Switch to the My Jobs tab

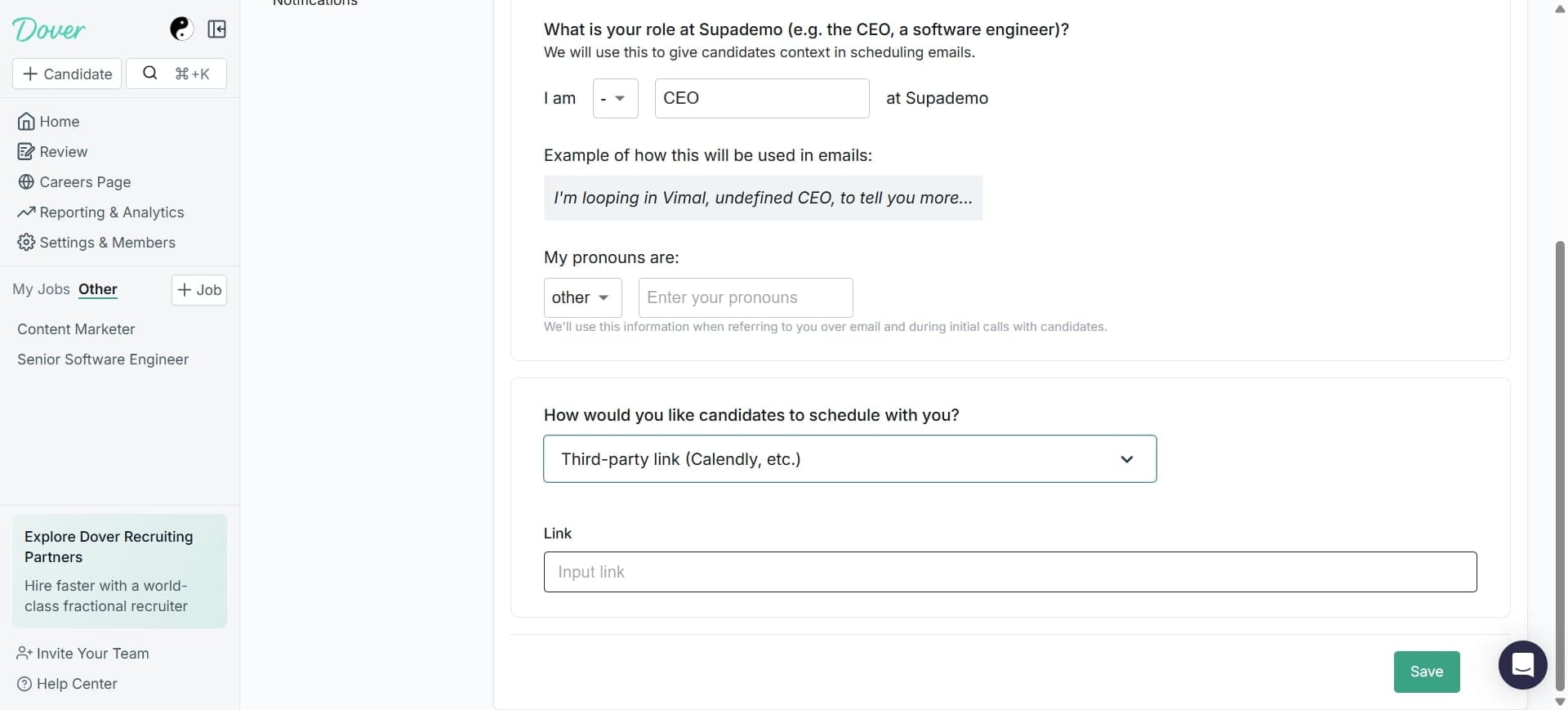[40, 289]
